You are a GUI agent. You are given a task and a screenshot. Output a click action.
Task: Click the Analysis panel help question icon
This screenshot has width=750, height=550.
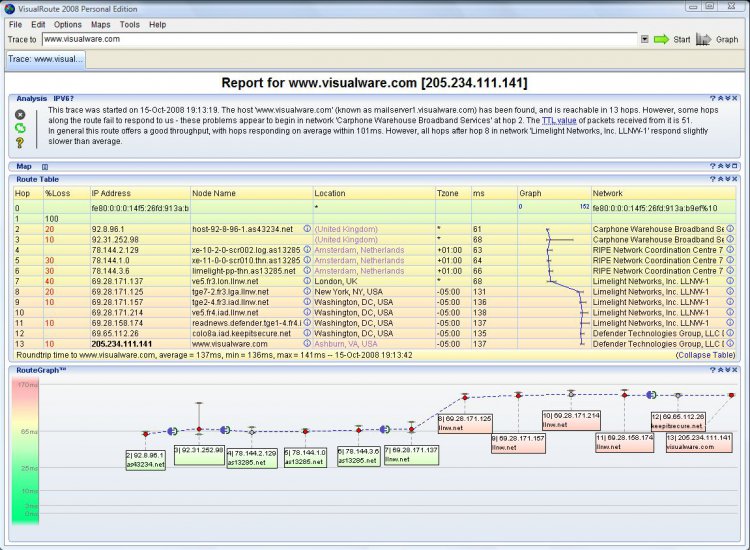click(712, 99)
